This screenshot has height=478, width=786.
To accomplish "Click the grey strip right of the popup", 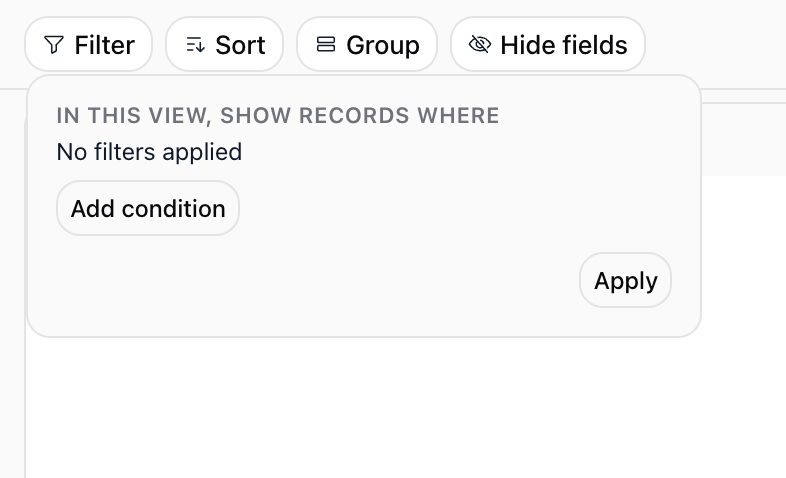I will pyautogui.click(x=744, y=139).
